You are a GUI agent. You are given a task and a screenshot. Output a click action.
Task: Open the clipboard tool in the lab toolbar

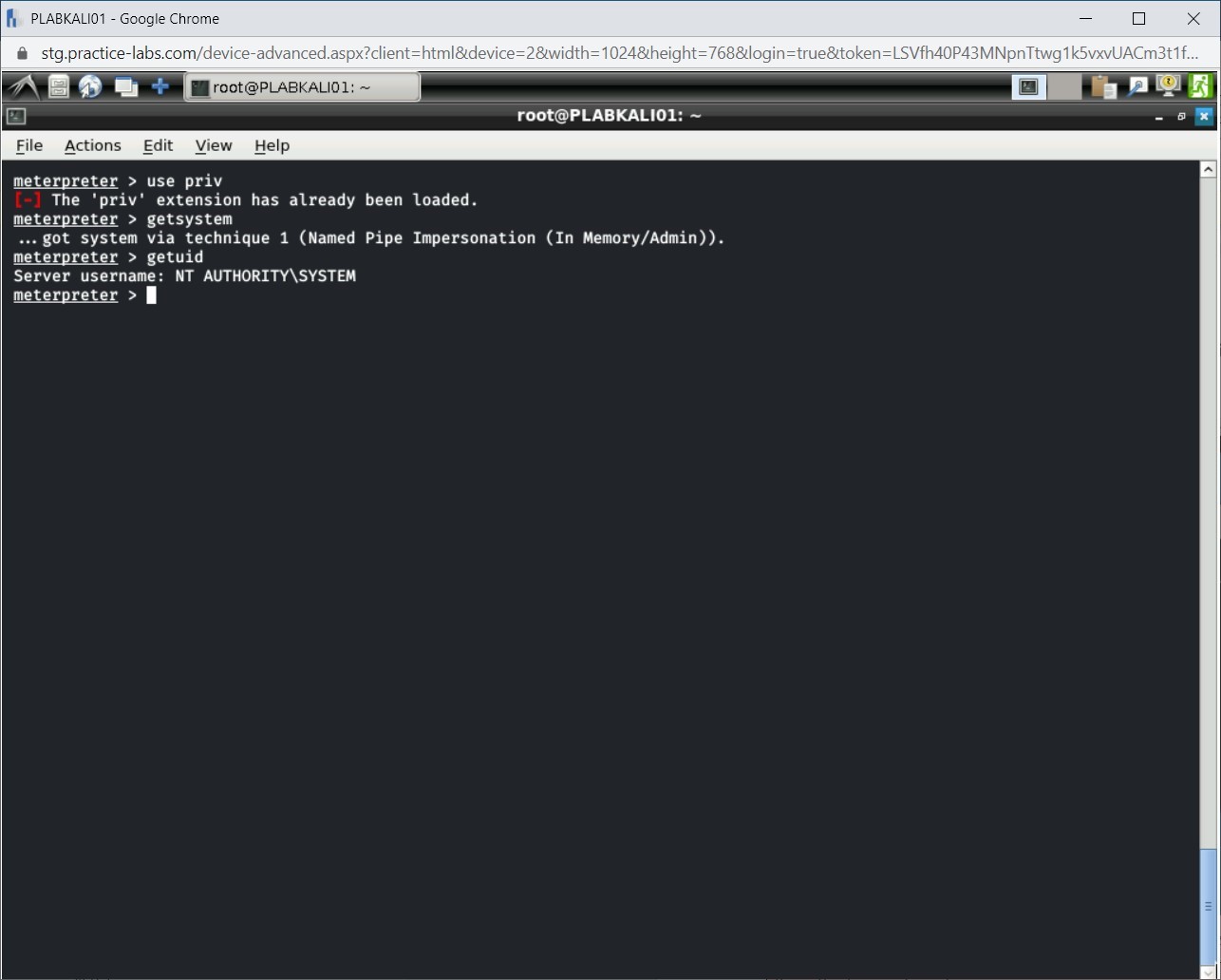click(1102, 86)
